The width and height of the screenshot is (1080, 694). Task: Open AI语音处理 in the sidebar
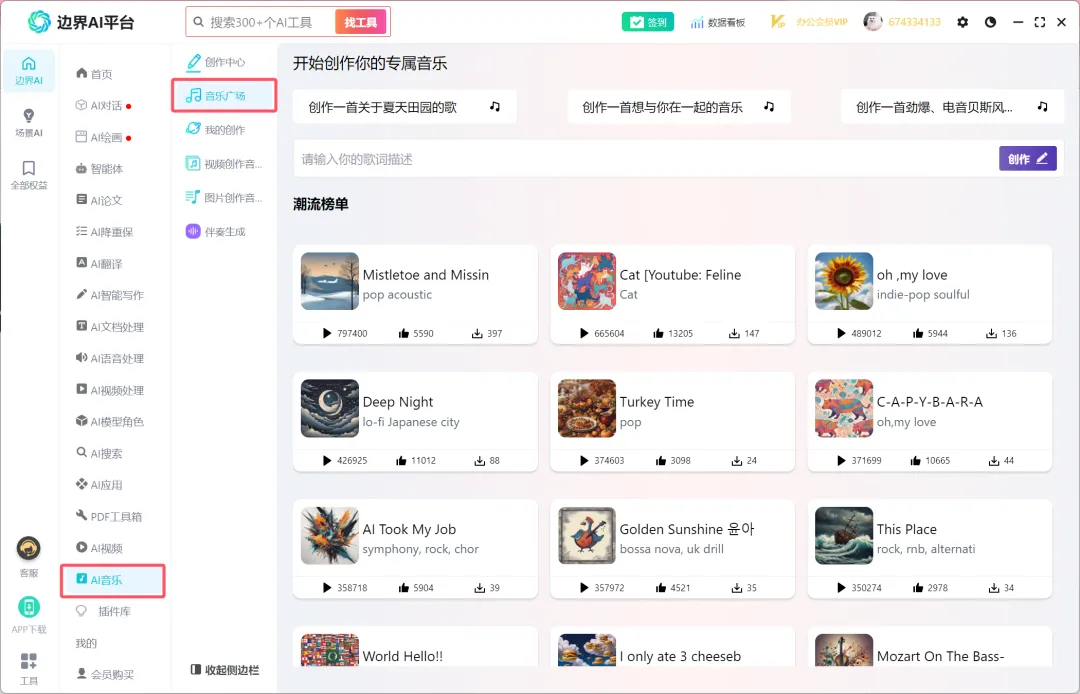pyautogui.click(x=110, y=359)
